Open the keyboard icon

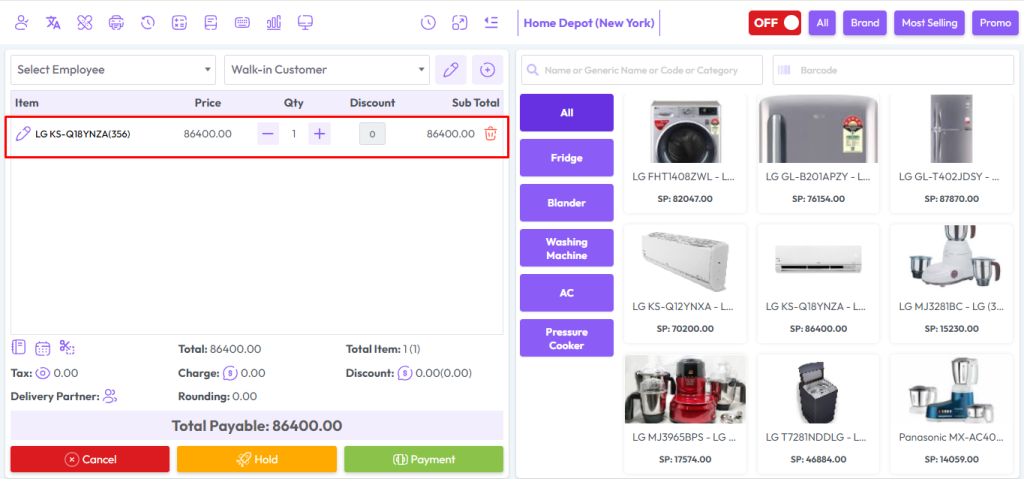pos(242,23)
